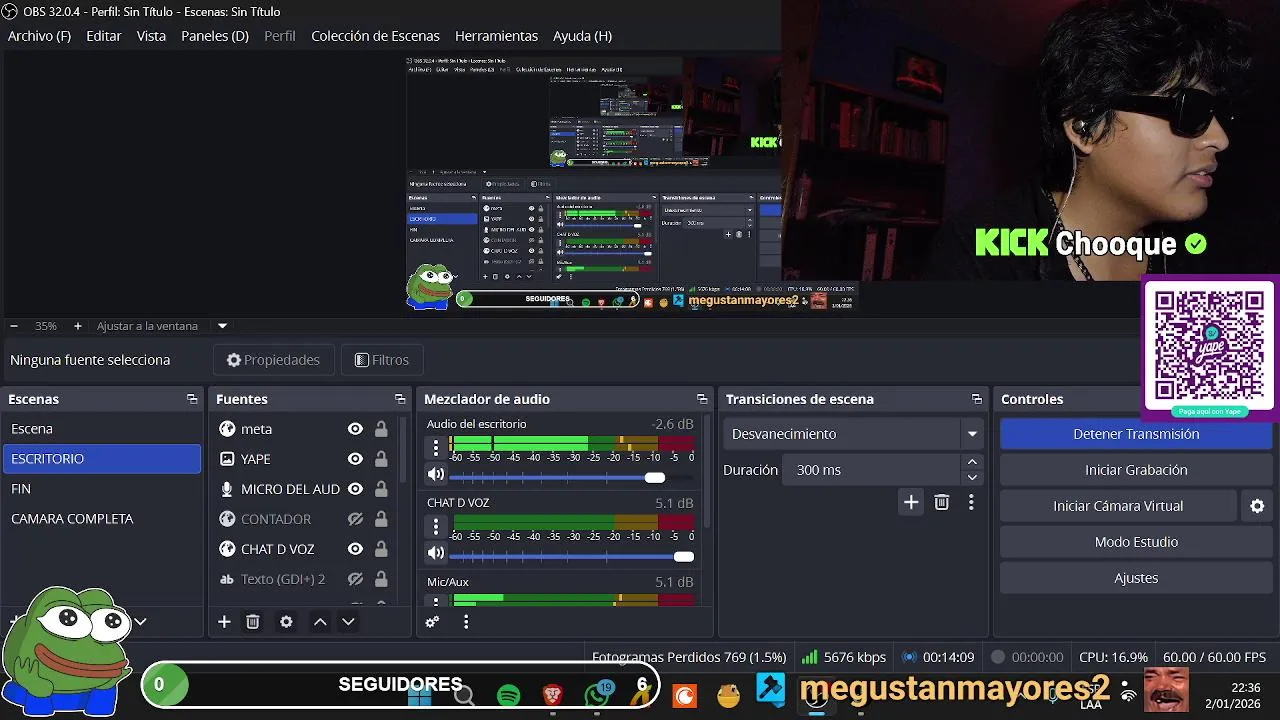The image size is (1280, 720).
Task: Pop out the Mezclador de audio panel
Action: pos(702,399)
